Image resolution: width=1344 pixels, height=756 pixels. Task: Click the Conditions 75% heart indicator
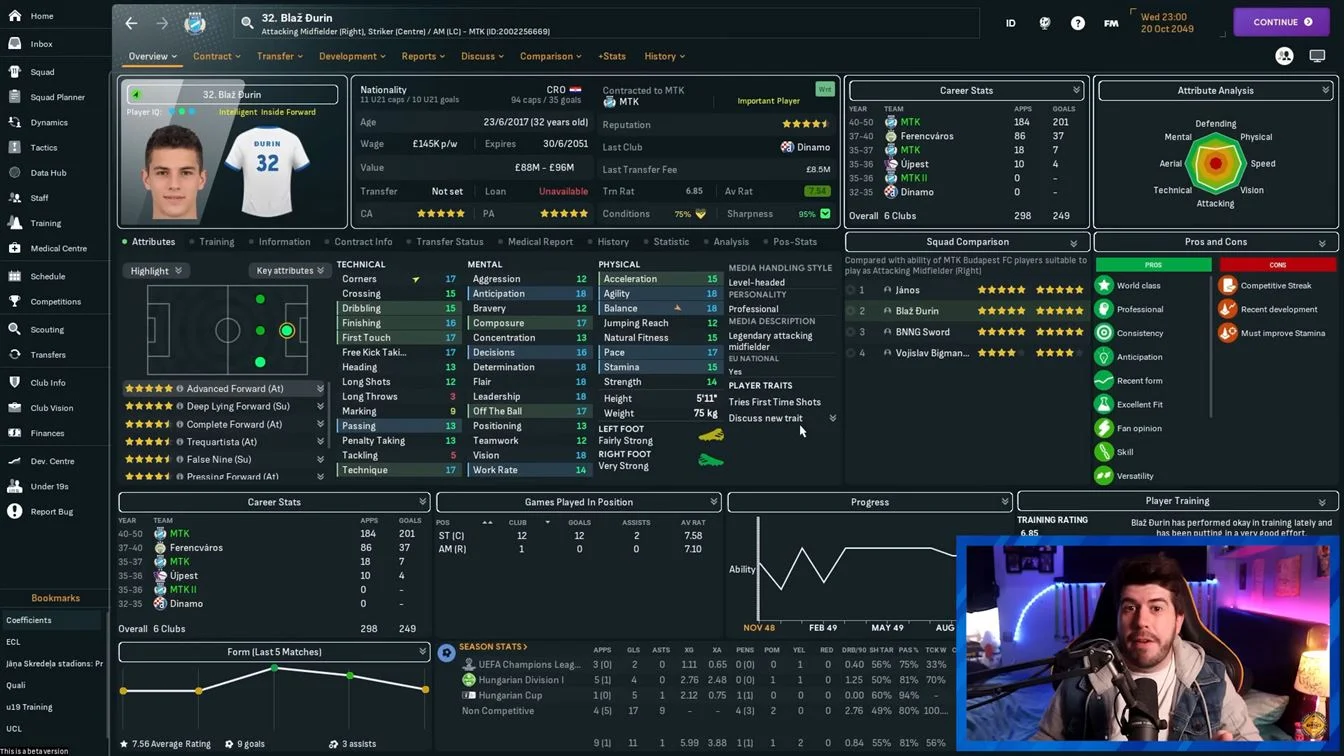click(x=700, y=214)
